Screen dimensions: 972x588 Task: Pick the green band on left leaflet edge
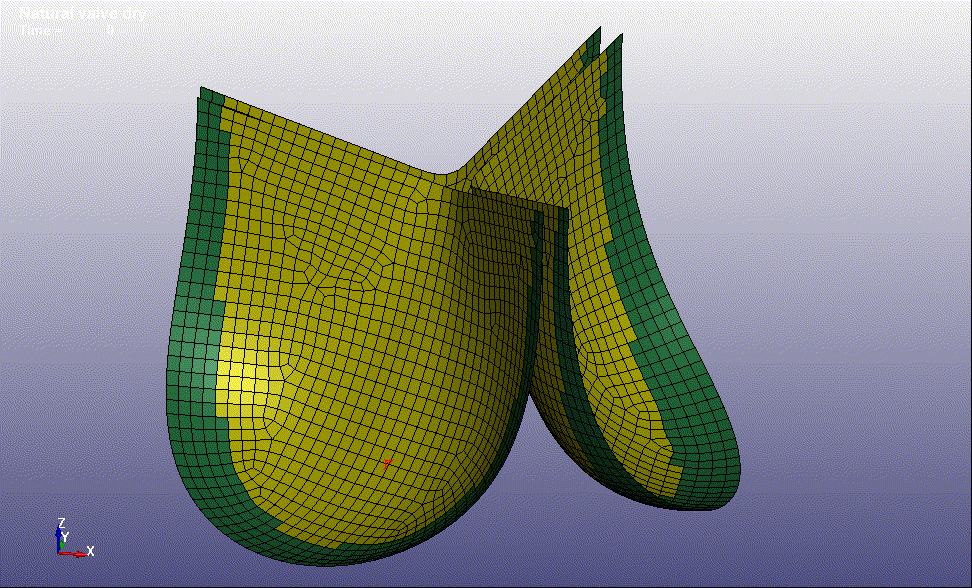[192, 300]
